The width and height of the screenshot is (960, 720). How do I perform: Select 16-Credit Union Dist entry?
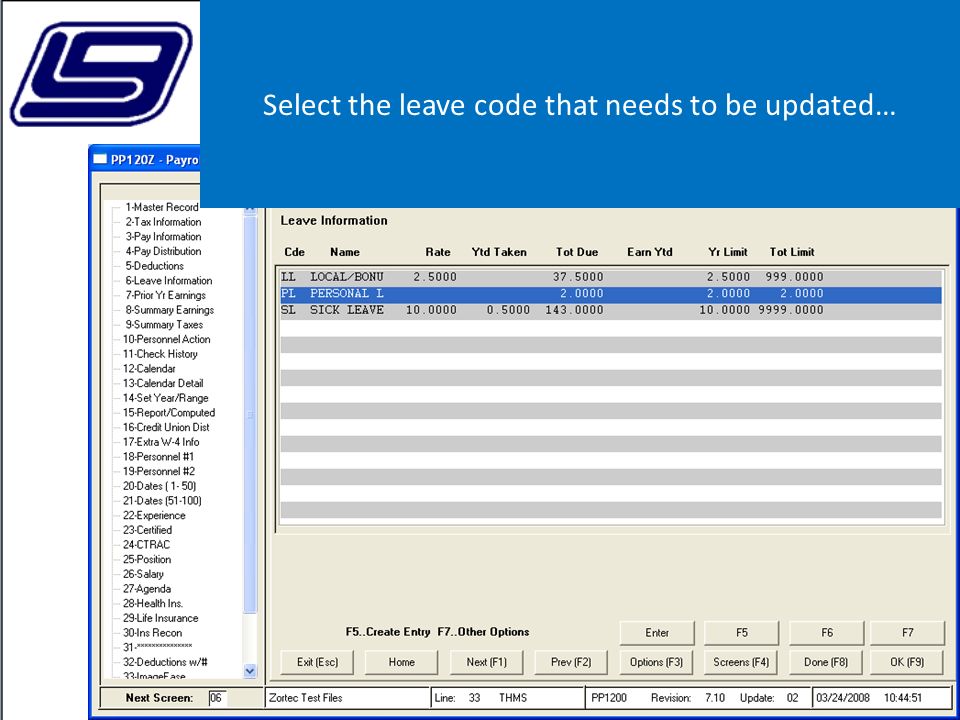point(166,428)
